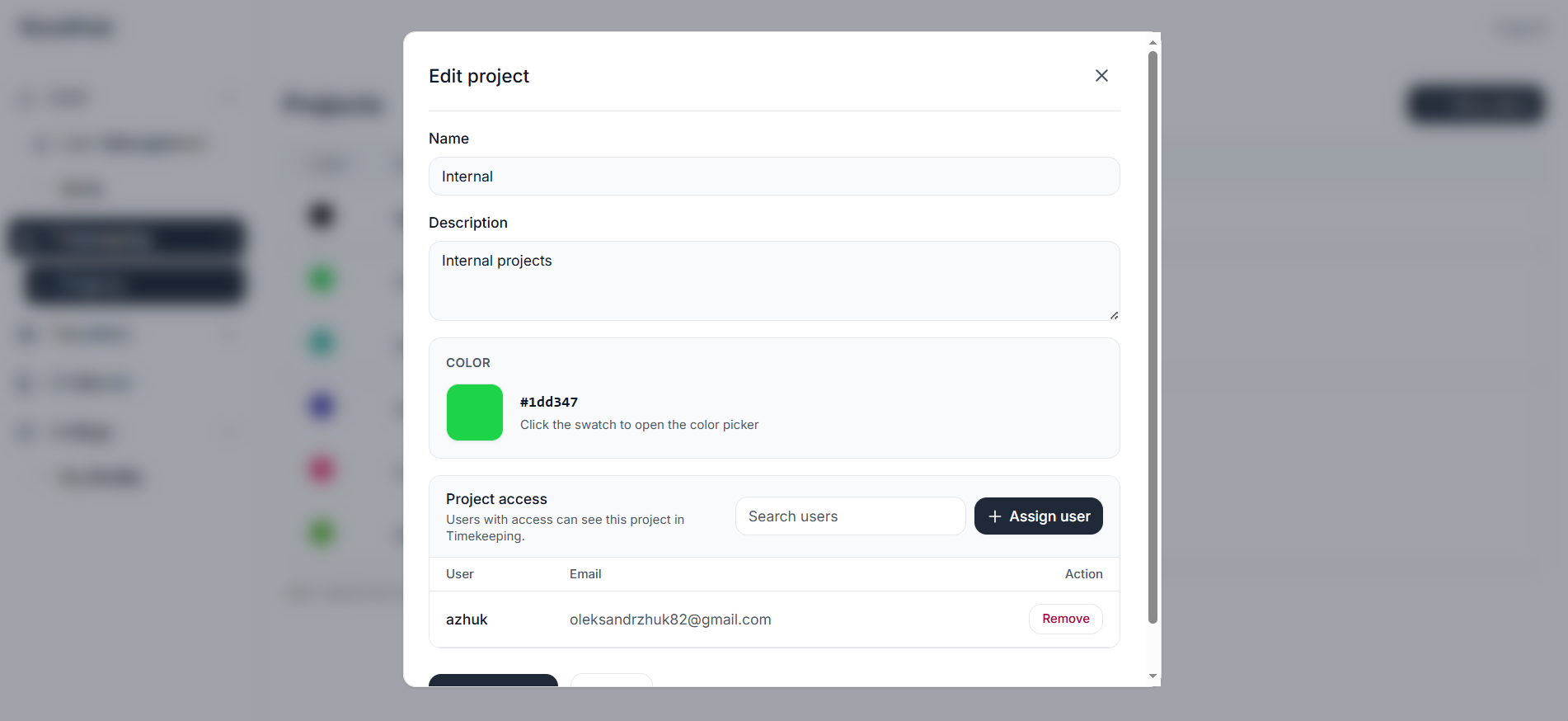Click the white button at dialog bottom
Image resolution: width=1568 pixels, height=721 pixels.
[612, 681]
